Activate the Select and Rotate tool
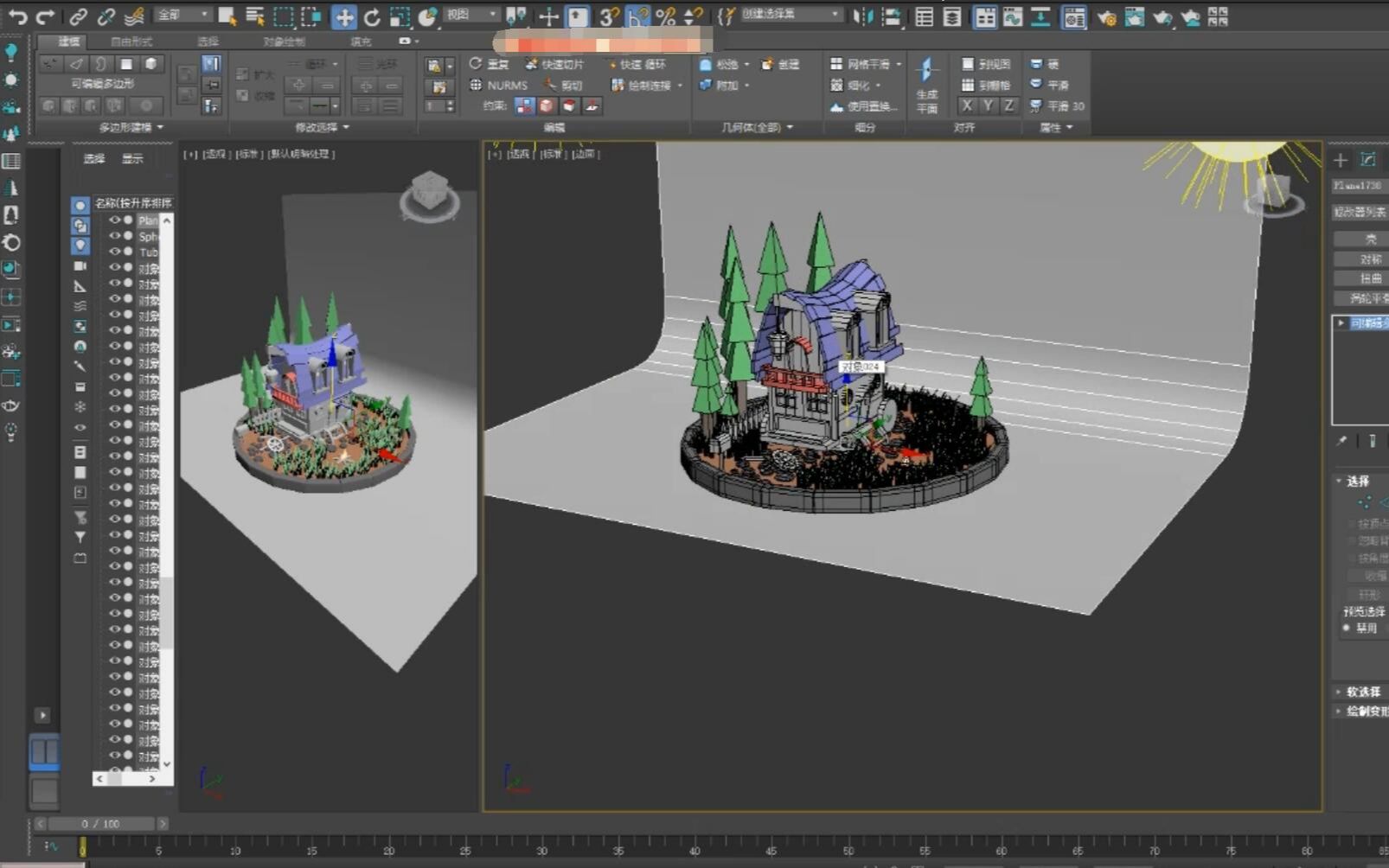Screen dimensions: 1389x868 (372, 16)
